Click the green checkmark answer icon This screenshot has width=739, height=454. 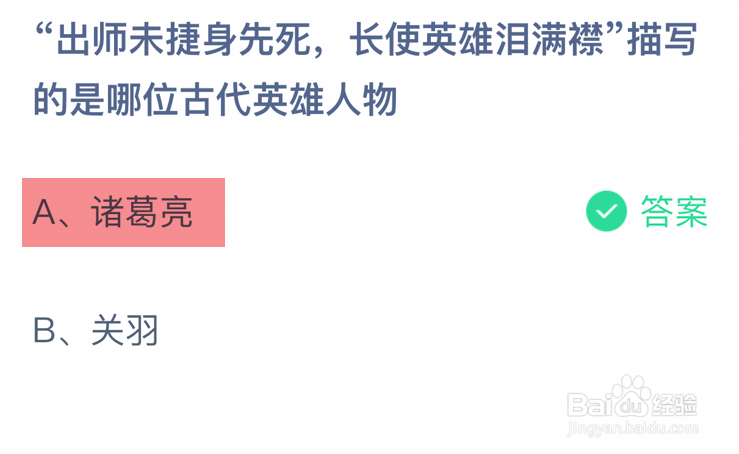coord(605,212)
